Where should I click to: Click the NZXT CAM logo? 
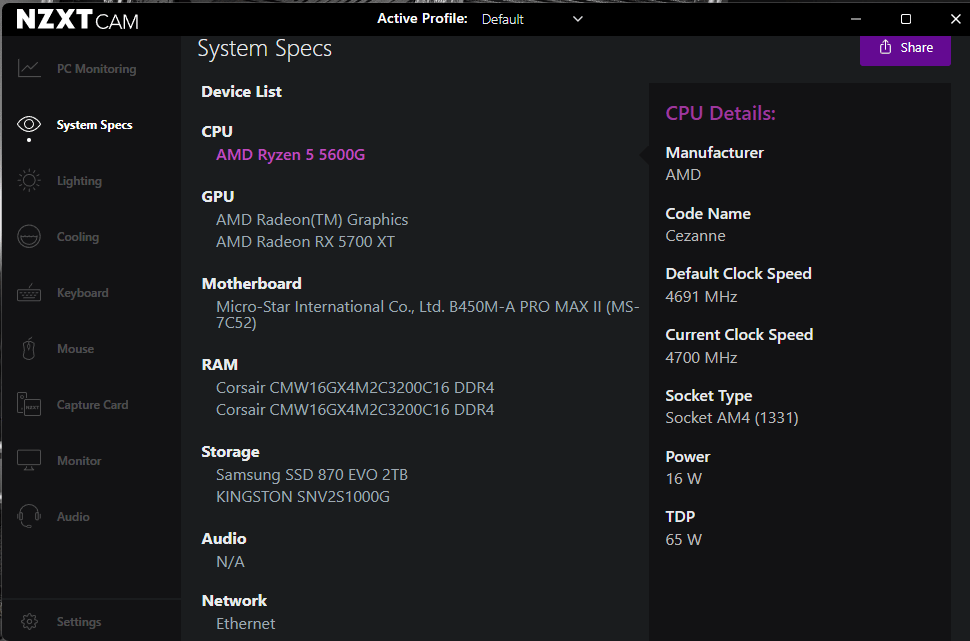[77, 20]
